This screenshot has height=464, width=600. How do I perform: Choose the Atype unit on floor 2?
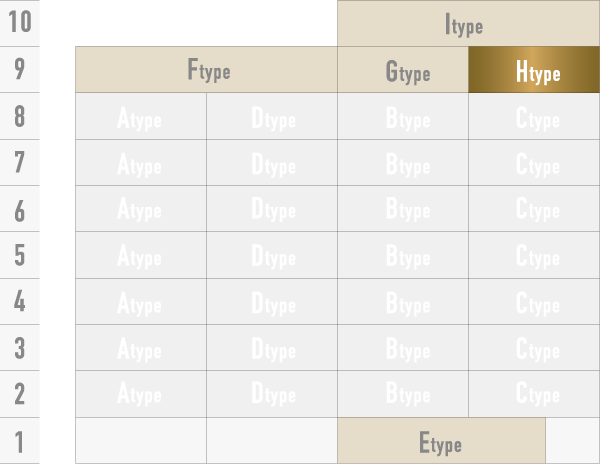pyautogui.click(x=141, y=393)
